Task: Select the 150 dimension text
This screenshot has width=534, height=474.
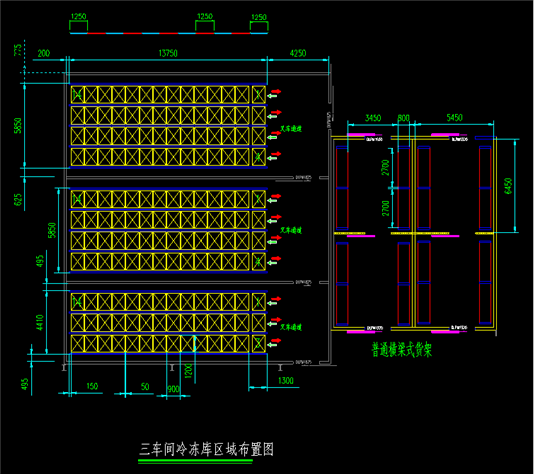Action: (92, 386)
